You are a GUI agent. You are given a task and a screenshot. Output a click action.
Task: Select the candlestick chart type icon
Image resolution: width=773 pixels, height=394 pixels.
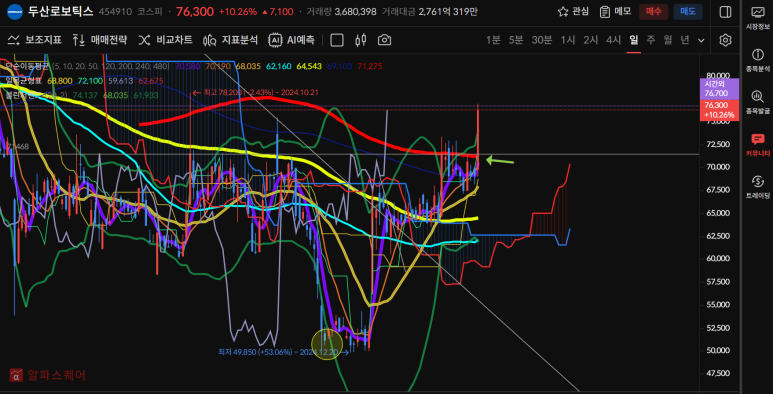tap(361, 40)
